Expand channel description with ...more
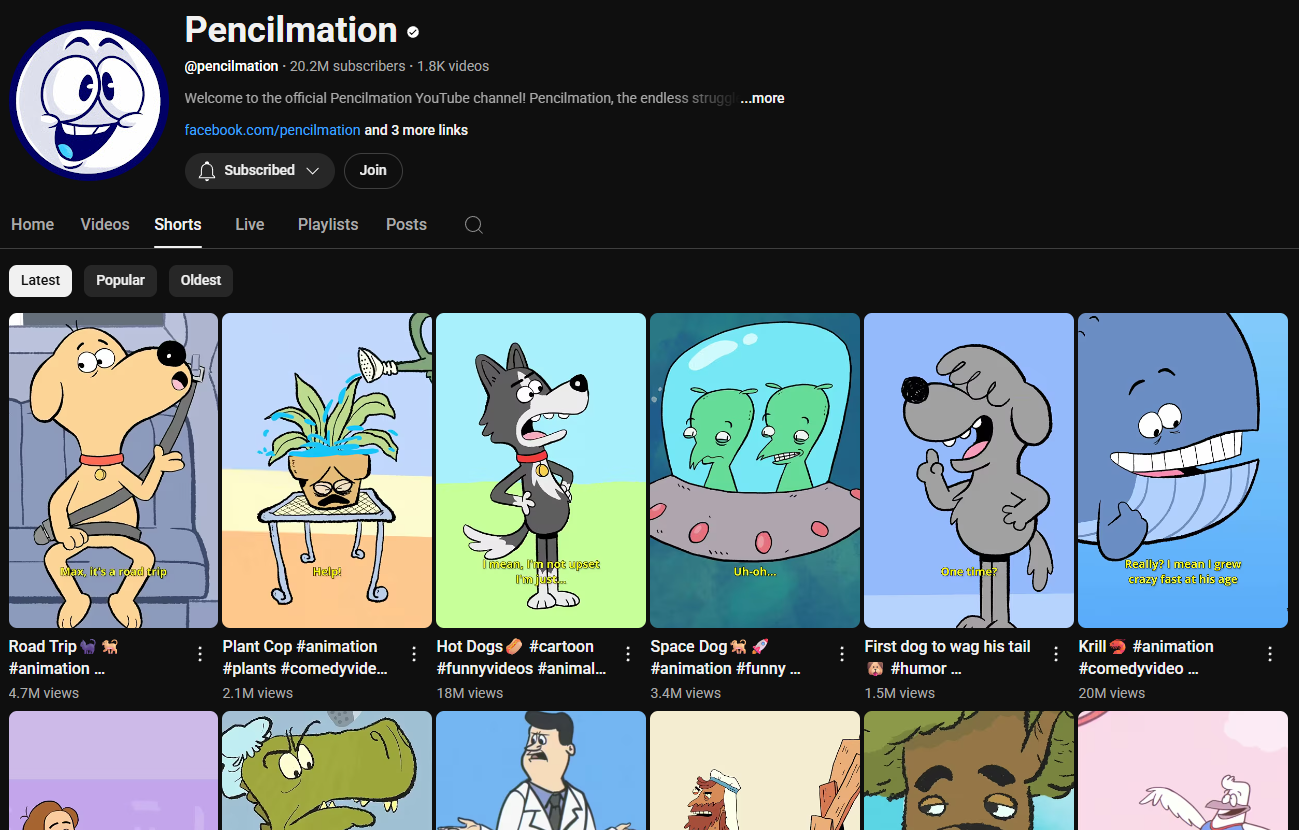The image size is (1299, 830). point(762,98)
